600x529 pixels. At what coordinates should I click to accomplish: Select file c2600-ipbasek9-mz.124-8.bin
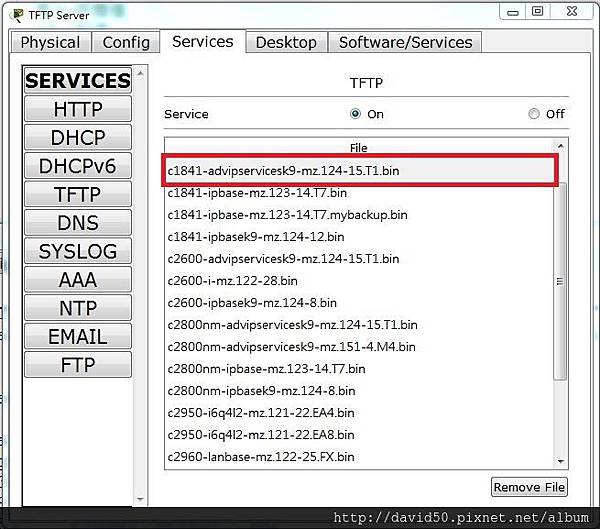(x=360, y=303)
